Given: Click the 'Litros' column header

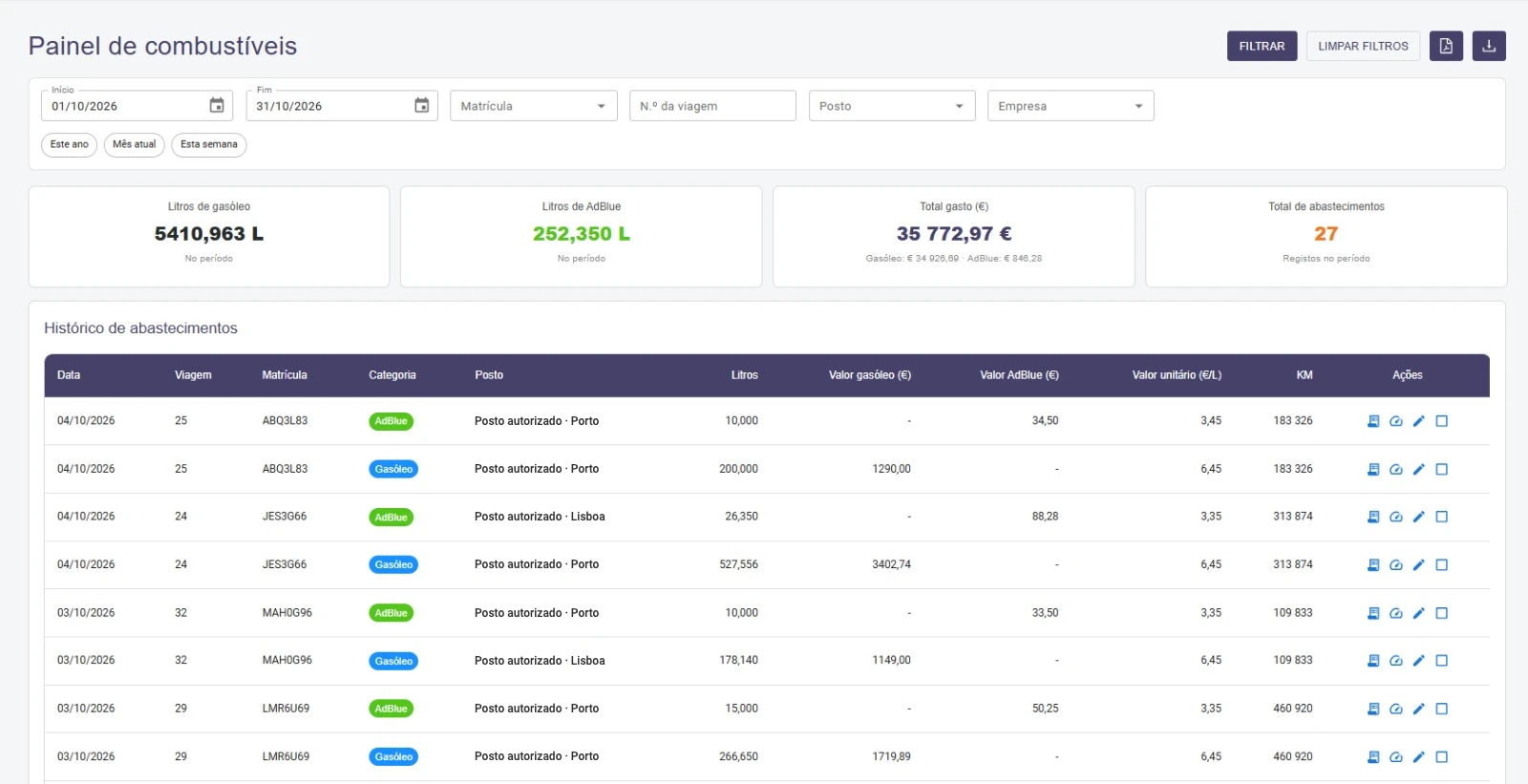Looking at the screenshot, I should tap(745, 375).
